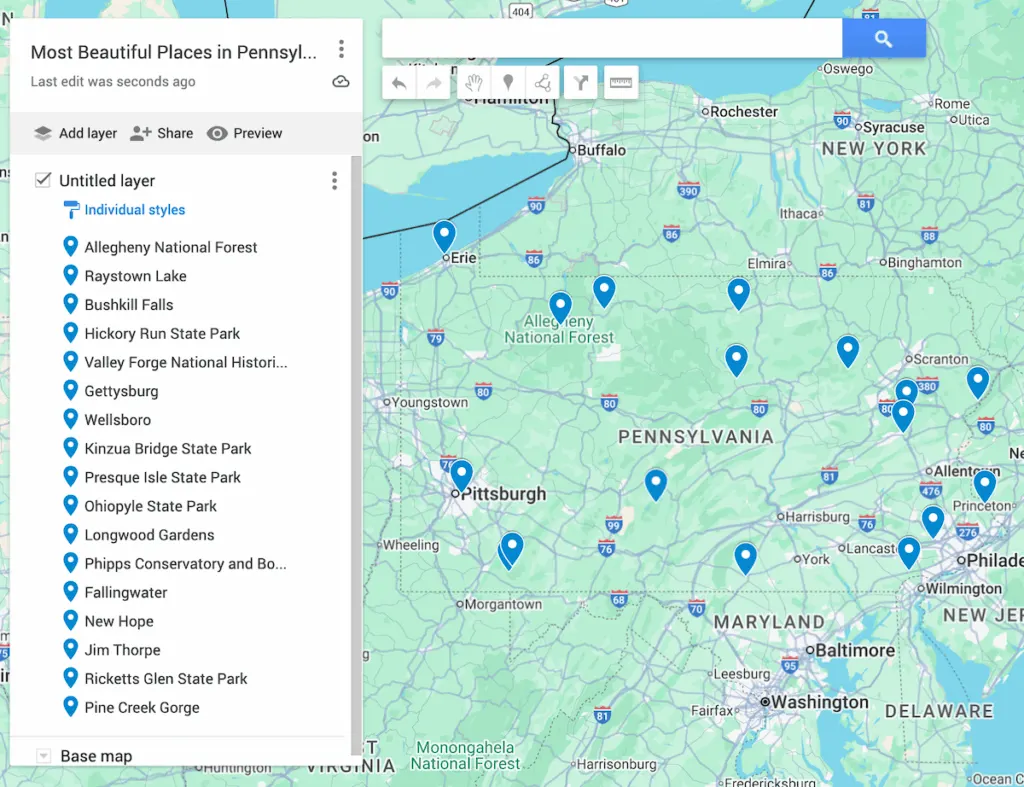Click the map marker west of Scranton
The height and width of the screenshot is (787, 1024).
(x=848, y=351)
